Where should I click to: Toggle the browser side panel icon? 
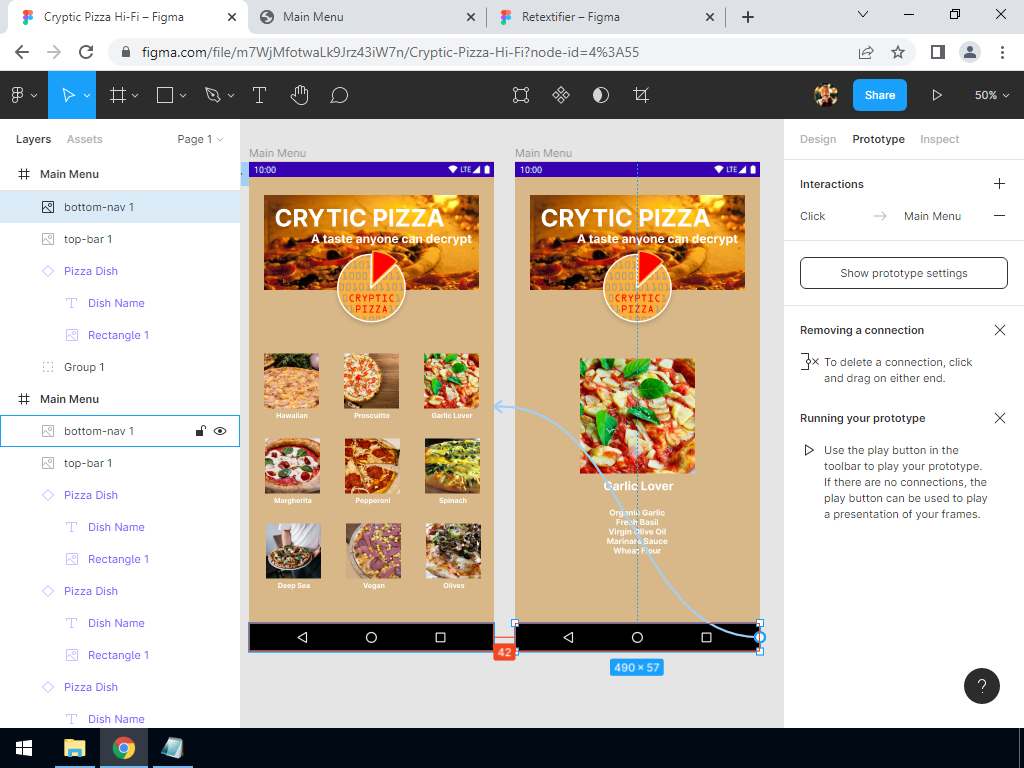coord(938,52)
